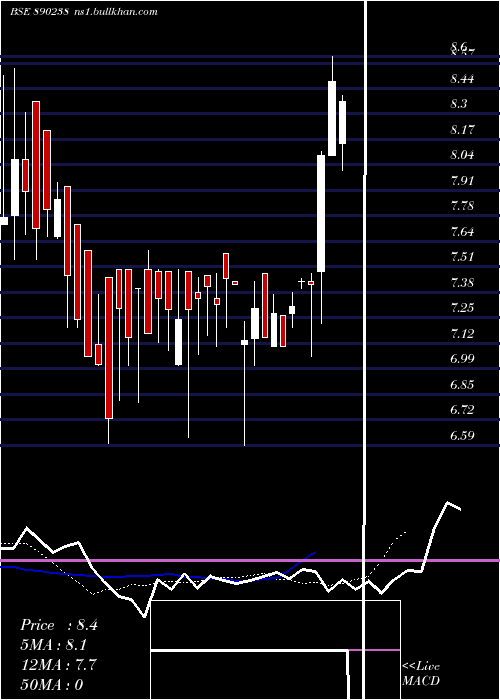Select the 8.04 price axis label
500x700 pixels.
(462, 155)
